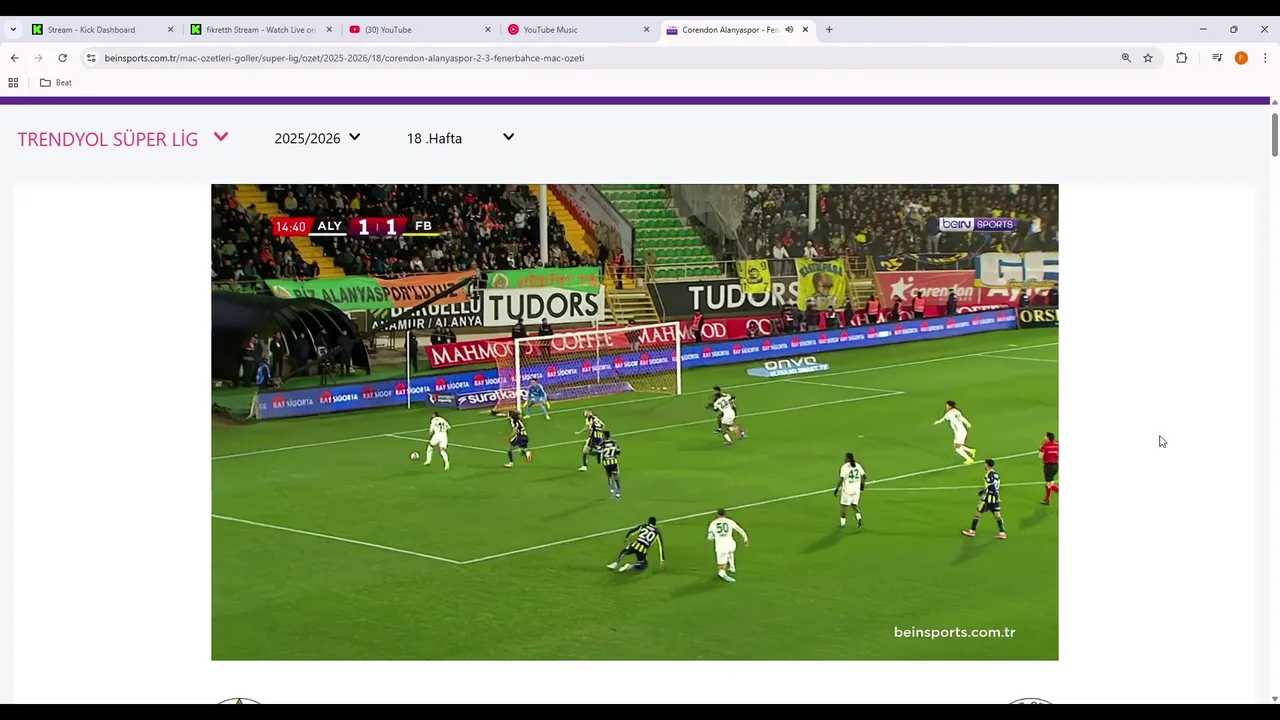
Task: Close the fikretth Stream tab
Action: coord(329,30)
